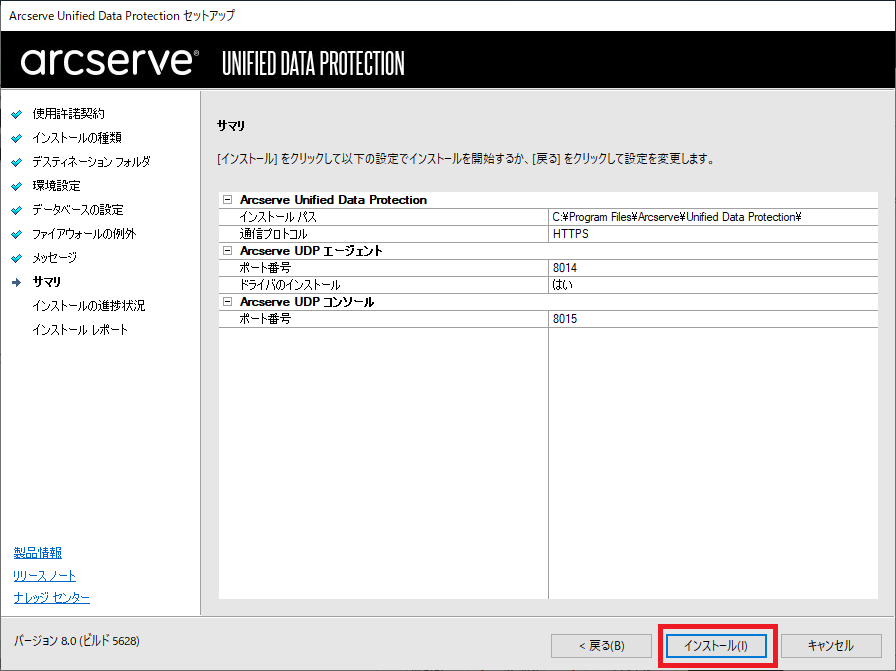The height and width of the screenshot is (671, 896).
Task: Click the checkmark icon beside ファイアウォールの例外
Action: pyautogui.click(x=17, y=234)
